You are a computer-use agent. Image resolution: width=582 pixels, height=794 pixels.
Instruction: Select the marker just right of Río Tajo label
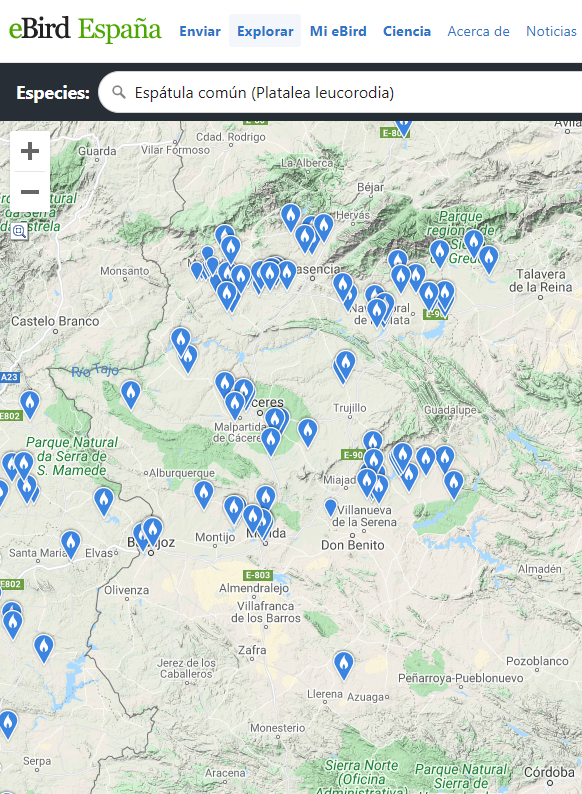tap(130, 394)
